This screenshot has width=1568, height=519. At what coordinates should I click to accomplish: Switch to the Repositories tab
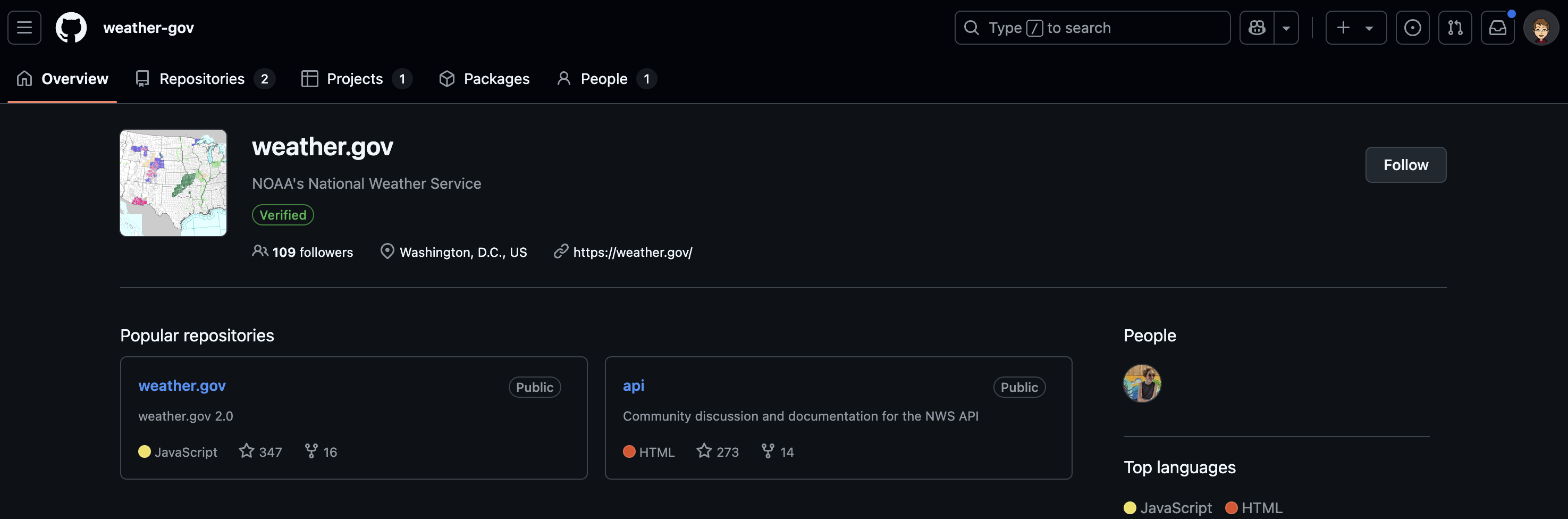click(205, 79)
